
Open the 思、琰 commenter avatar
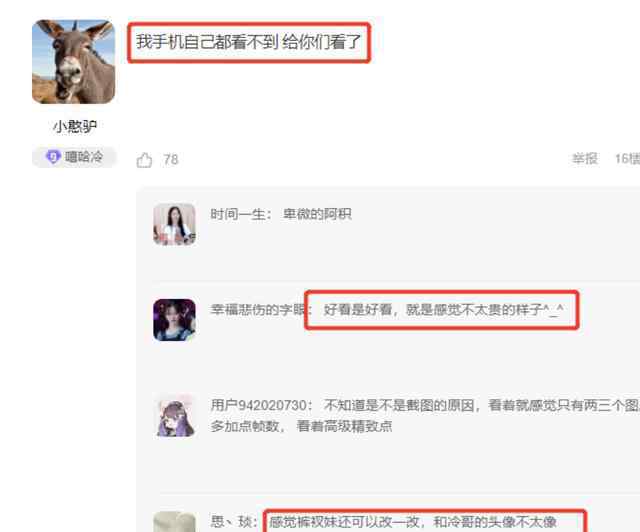tap(174, 521)
